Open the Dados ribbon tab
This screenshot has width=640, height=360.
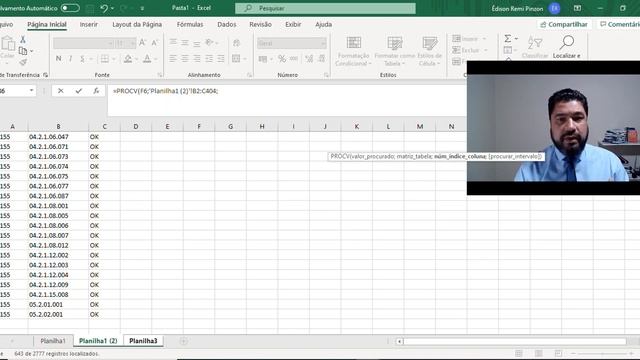(x=227, y=24)
